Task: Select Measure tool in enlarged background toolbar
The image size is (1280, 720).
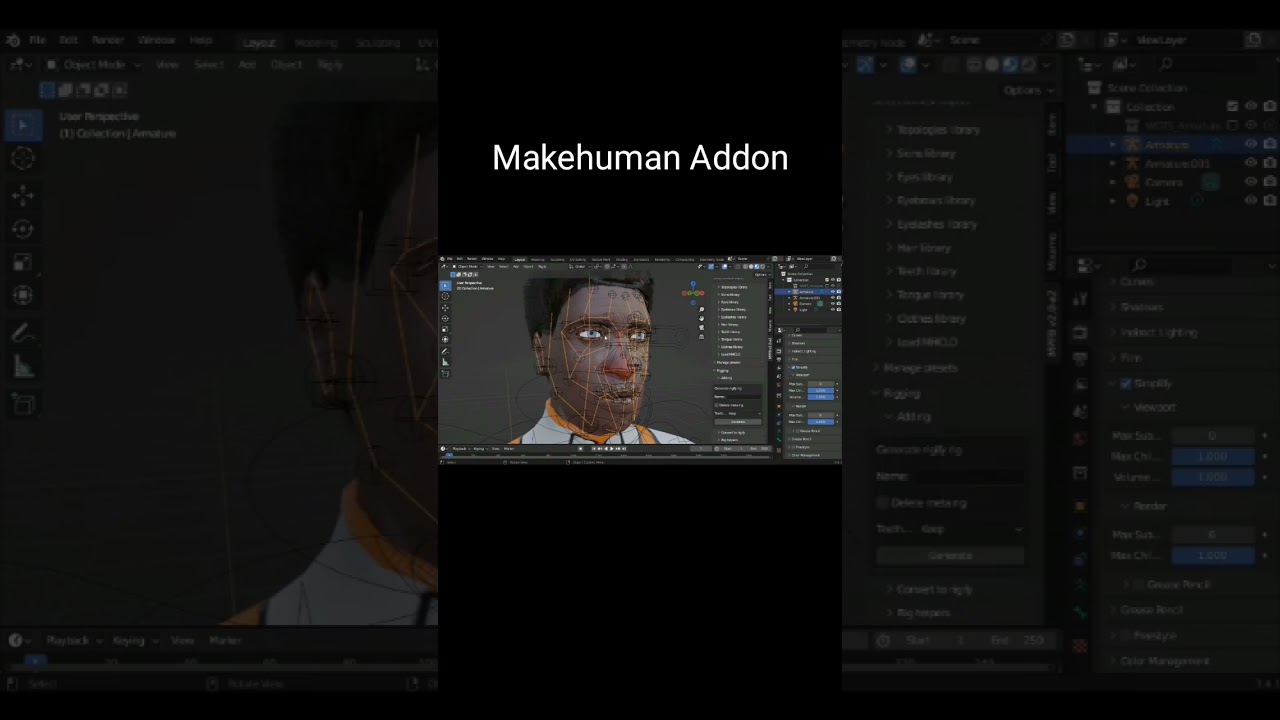Action: (x=23, y=367)
